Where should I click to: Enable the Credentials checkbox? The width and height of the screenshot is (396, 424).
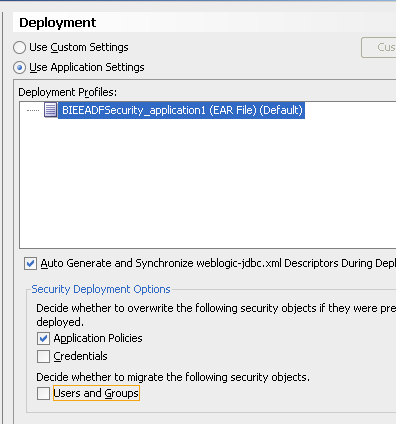[43, 356]
